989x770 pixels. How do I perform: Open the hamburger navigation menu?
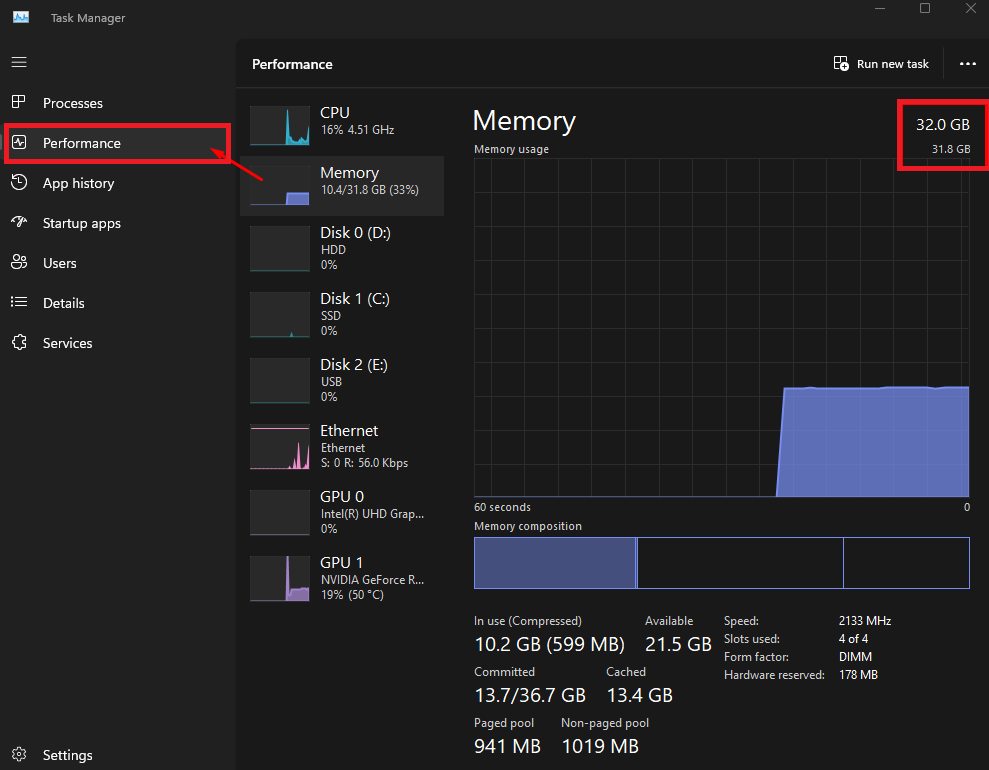point(19,62)
